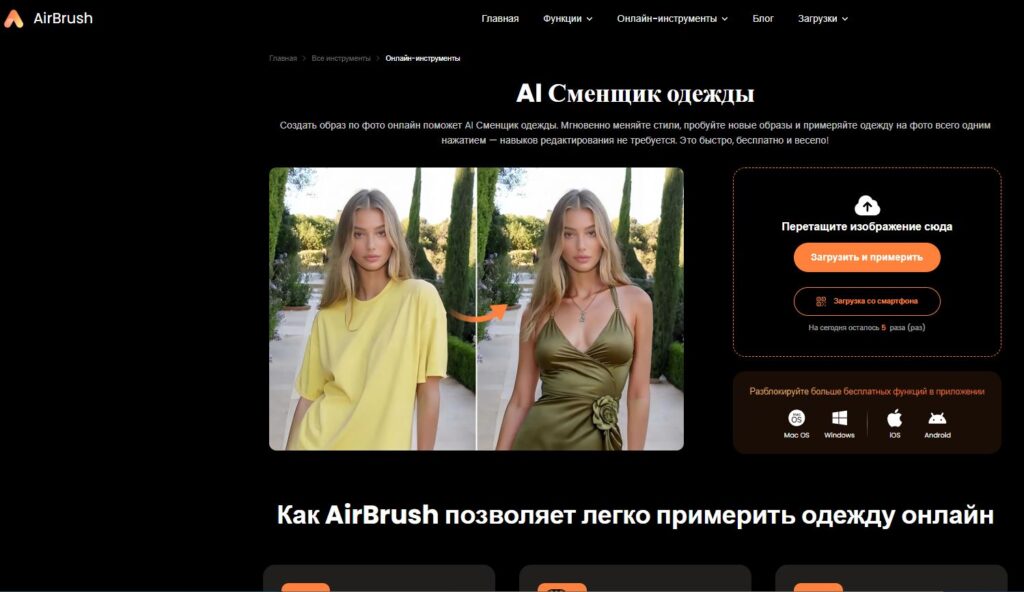This screenshot has width=1024, height=592.
Task: Click the AirBrush brand name text
Action: [x=63, y=18]
